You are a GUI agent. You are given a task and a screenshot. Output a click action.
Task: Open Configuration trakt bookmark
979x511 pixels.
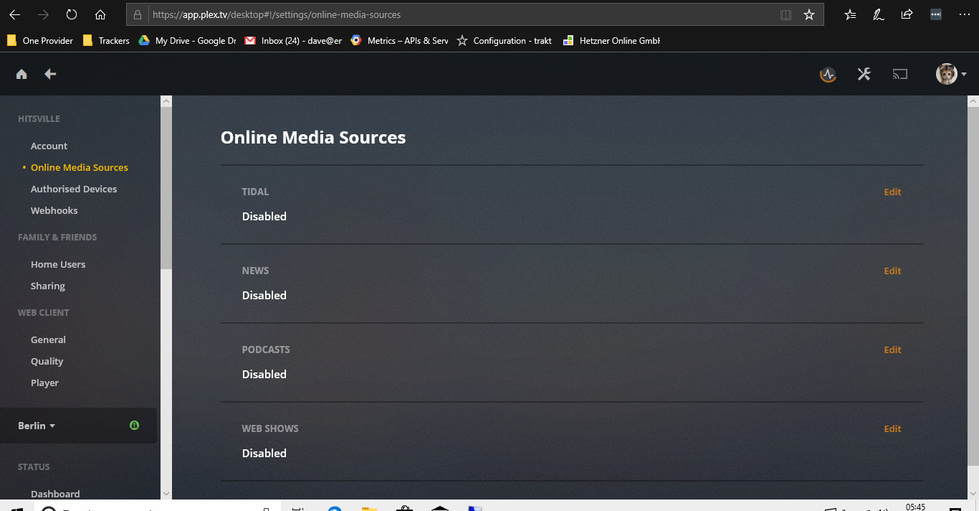(x=505, y=41)
